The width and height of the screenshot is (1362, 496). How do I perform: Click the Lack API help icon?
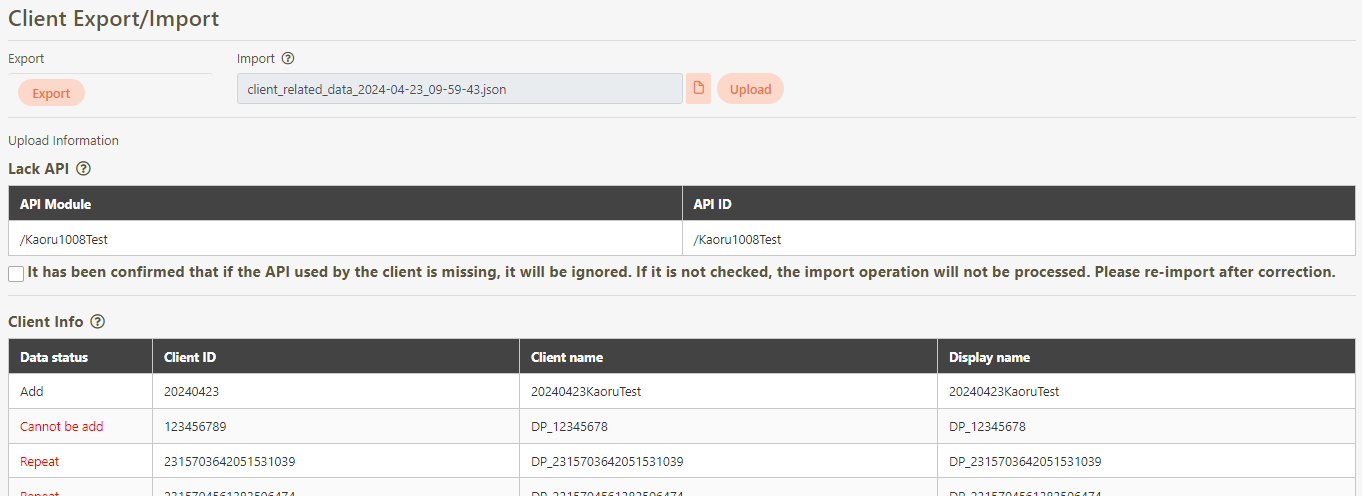(84, 169)
